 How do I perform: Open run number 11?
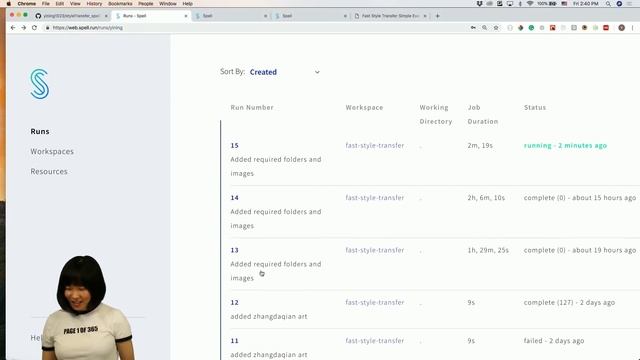tap(234, 341)
